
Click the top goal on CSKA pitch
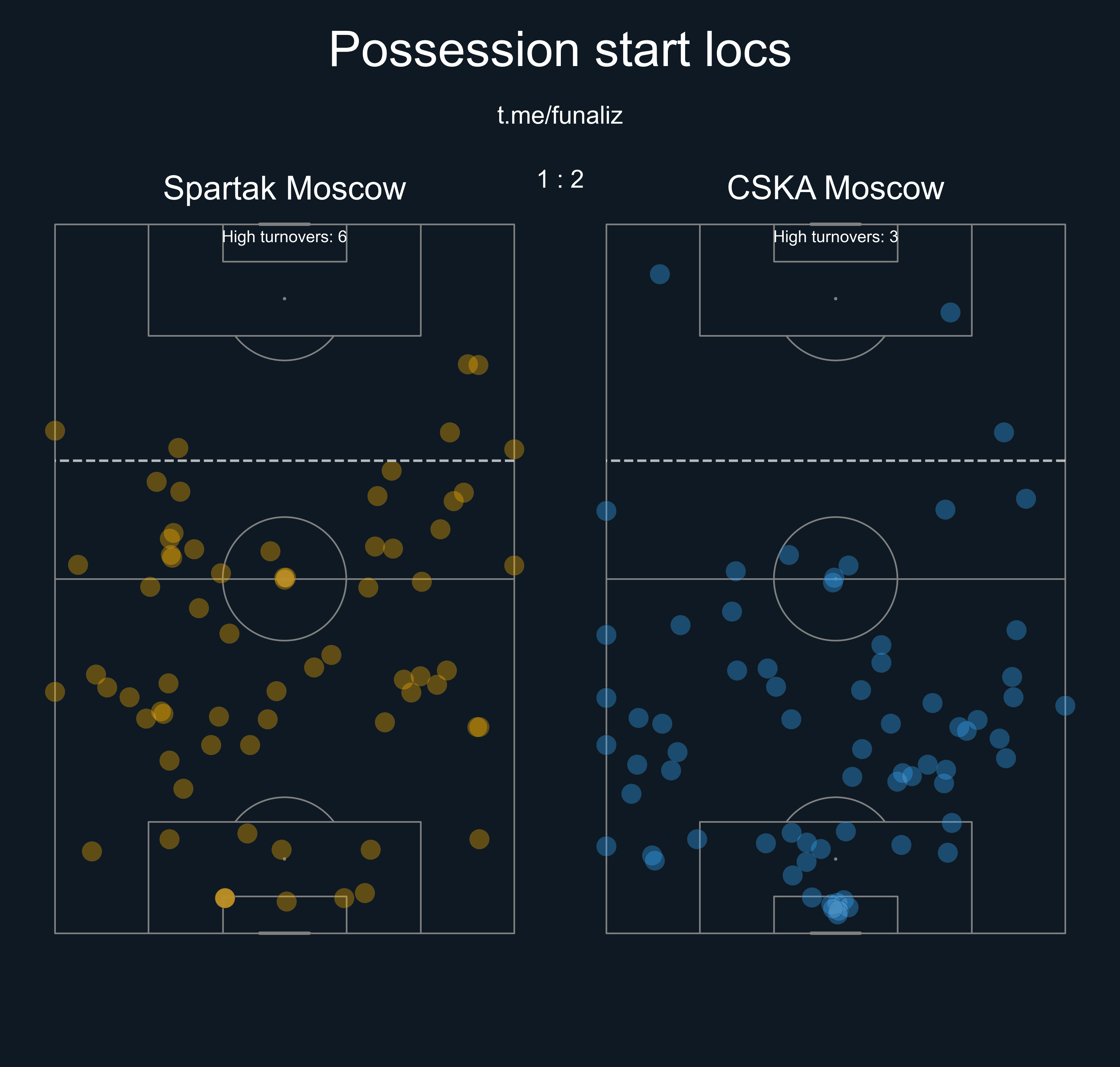pos(835,224)
